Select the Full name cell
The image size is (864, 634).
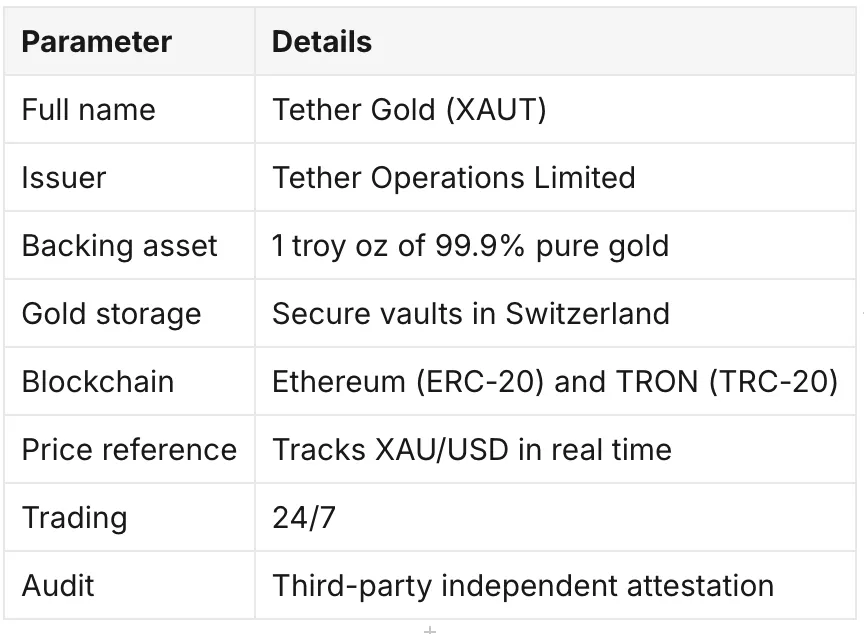[129, 109]
